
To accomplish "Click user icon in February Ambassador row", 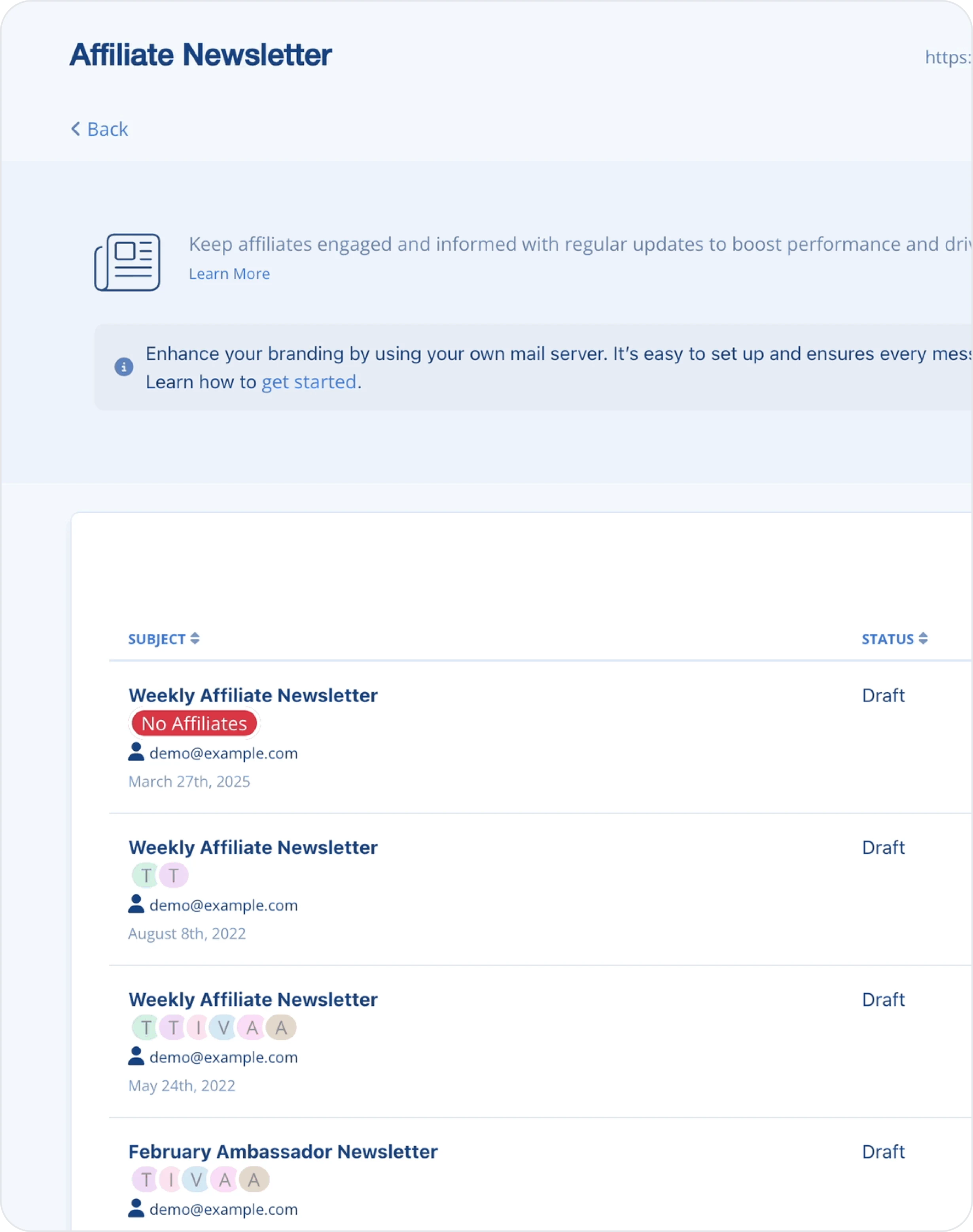I will tap(136, 1208).
